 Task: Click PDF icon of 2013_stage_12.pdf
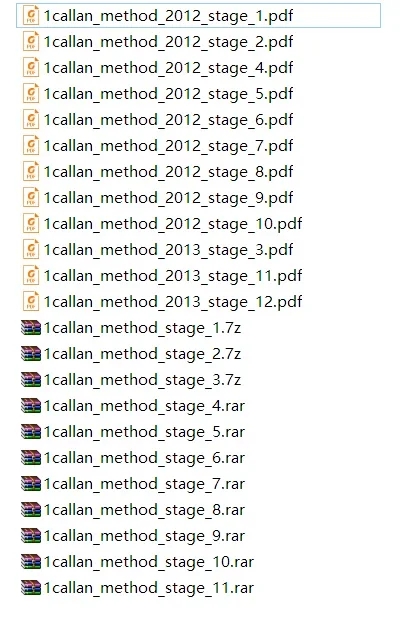(31, 302)
